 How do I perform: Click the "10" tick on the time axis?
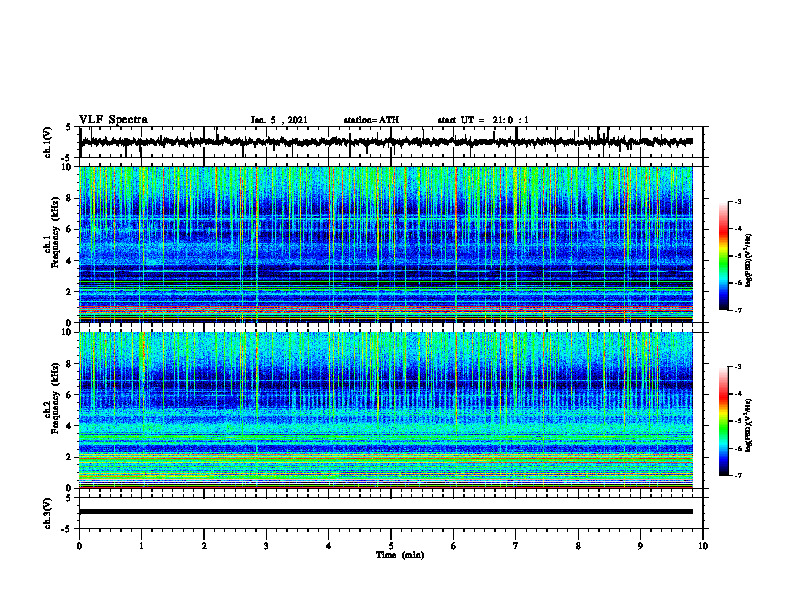coord(703,546)
